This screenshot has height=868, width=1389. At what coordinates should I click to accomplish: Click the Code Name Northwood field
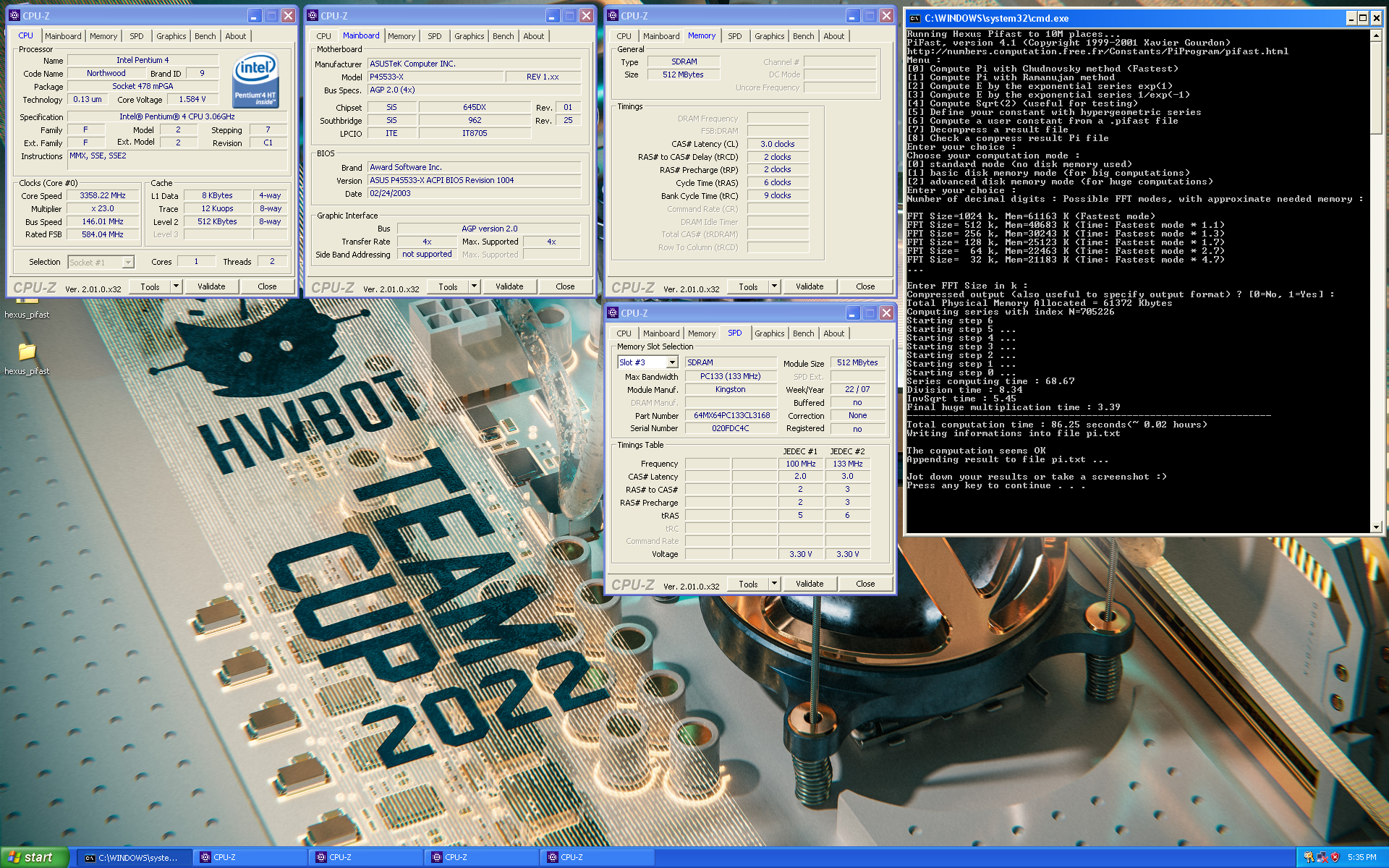pyautogui.click(x=106, y=73)
